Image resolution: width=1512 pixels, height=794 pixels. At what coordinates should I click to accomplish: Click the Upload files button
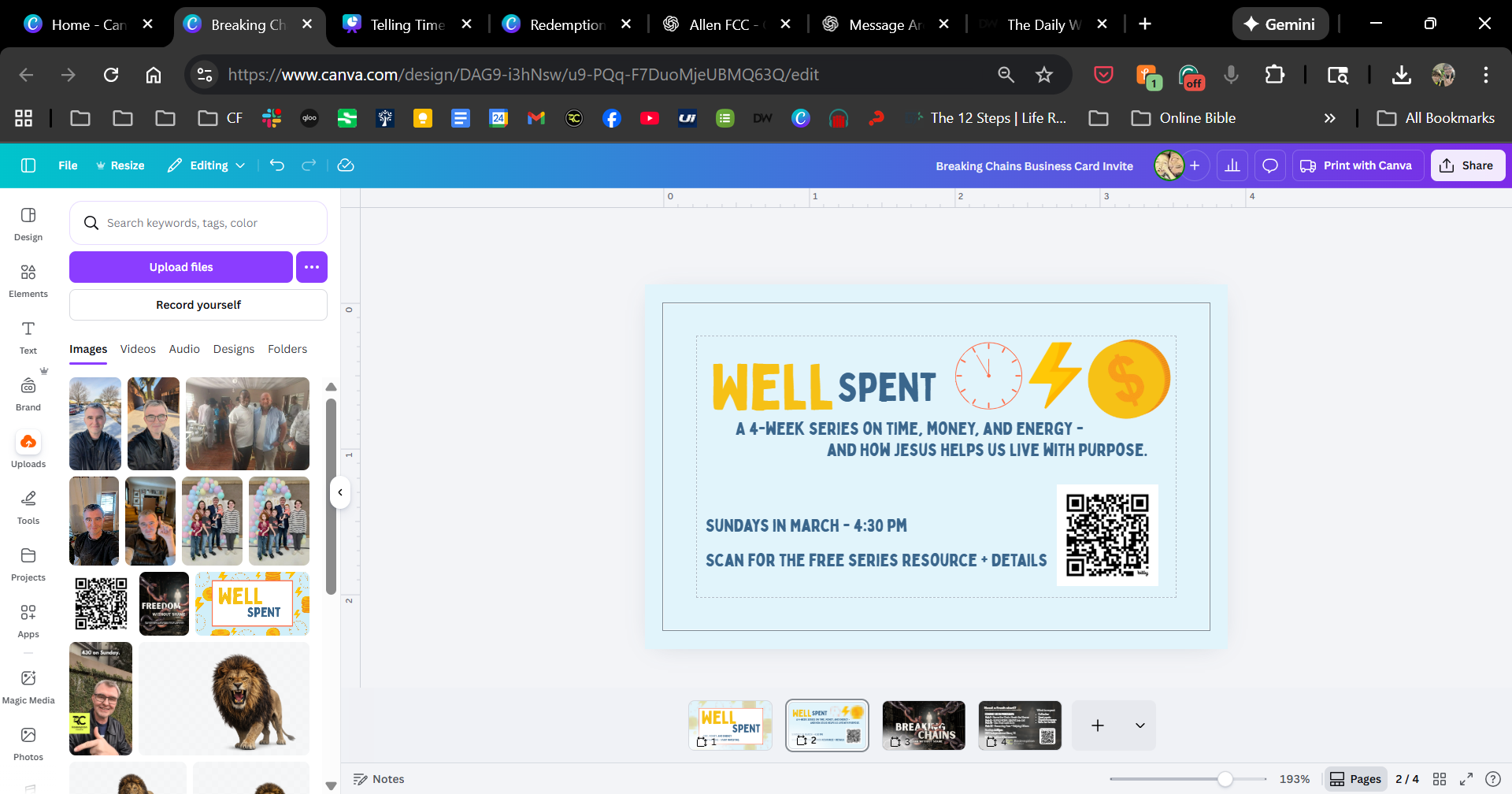[181, 267]
